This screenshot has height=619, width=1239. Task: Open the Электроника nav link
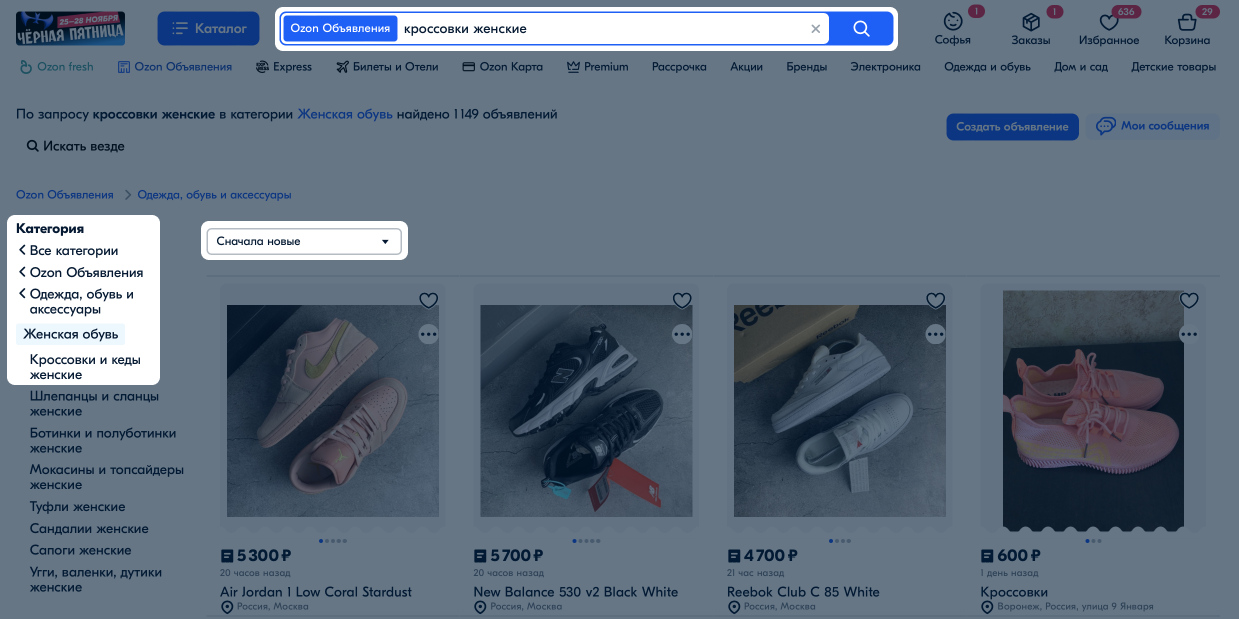click(x=885, y=67)
